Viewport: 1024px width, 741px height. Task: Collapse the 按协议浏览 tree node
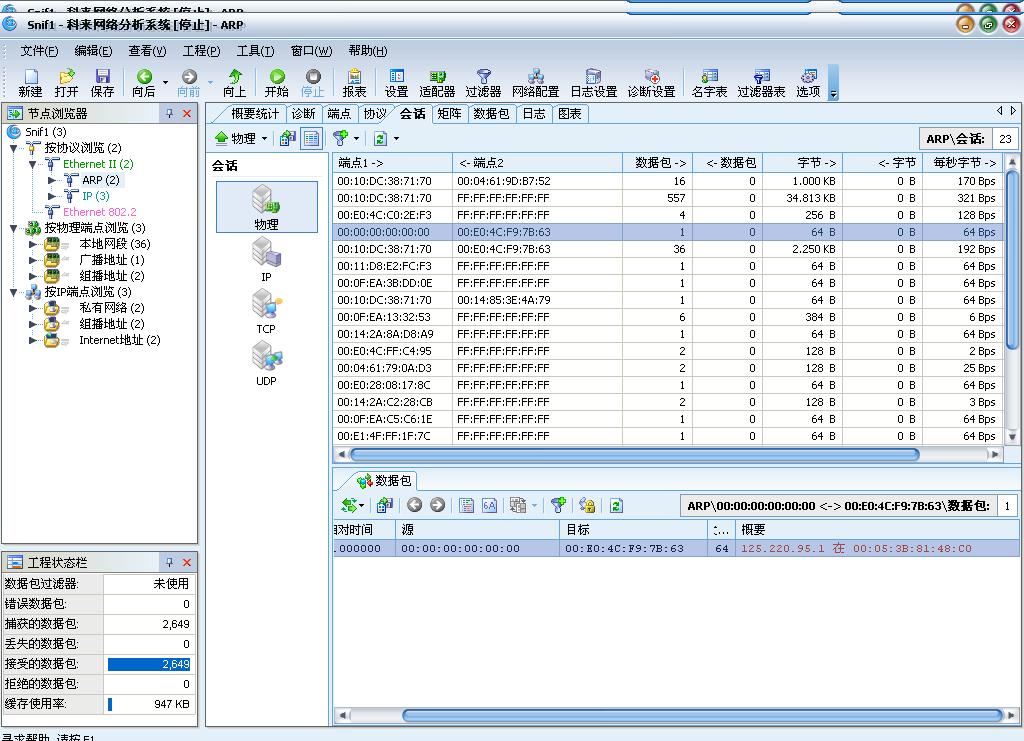14,148
